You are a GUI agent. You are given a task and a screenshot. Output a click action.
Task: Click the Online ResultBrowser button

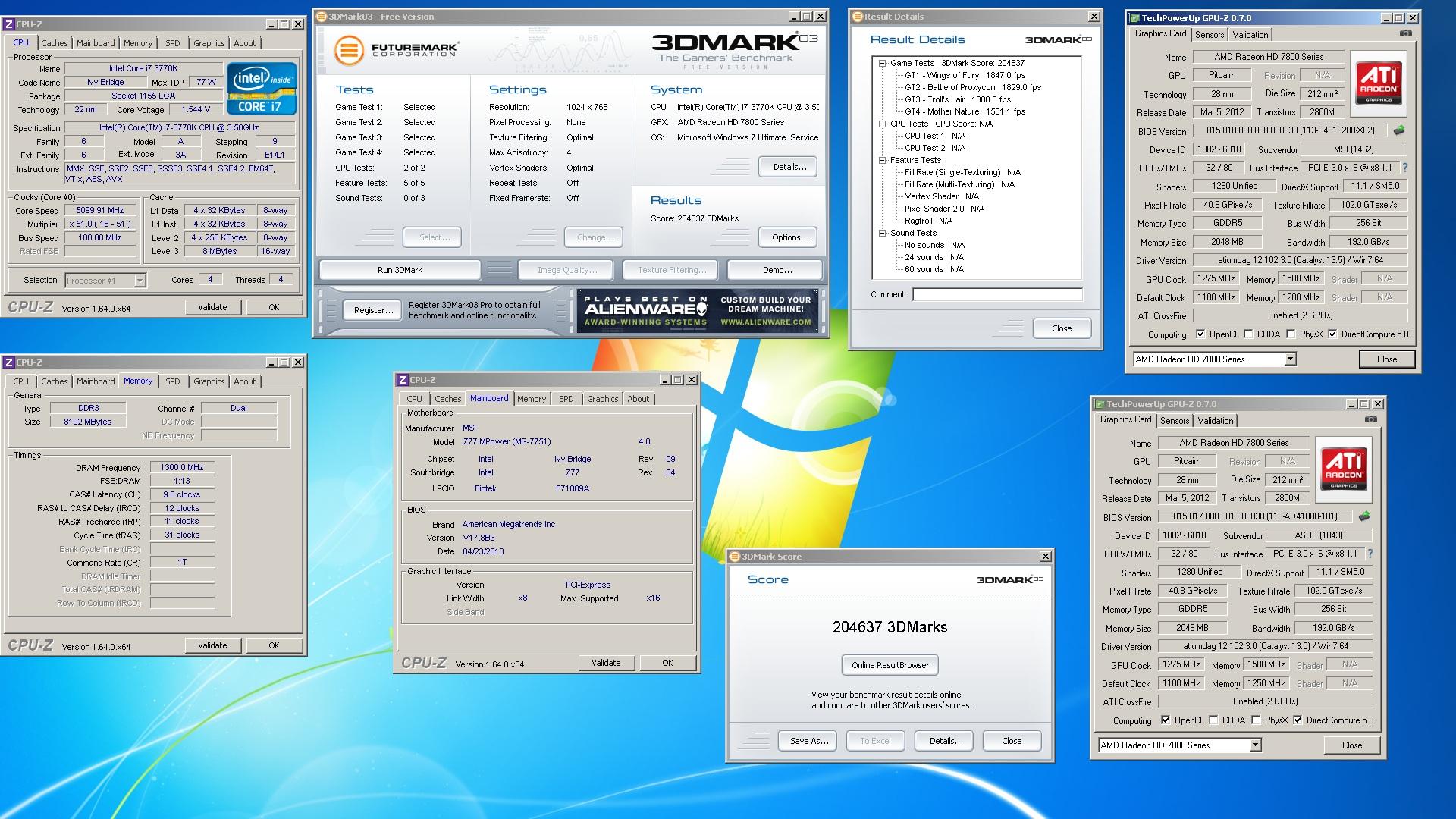[x=890, y=665]
